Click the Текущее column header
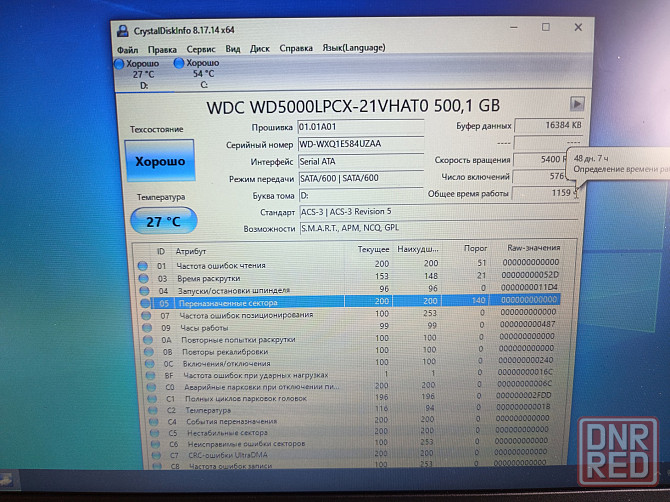Screen dimensions: 670x502 [x=373, y=249]
